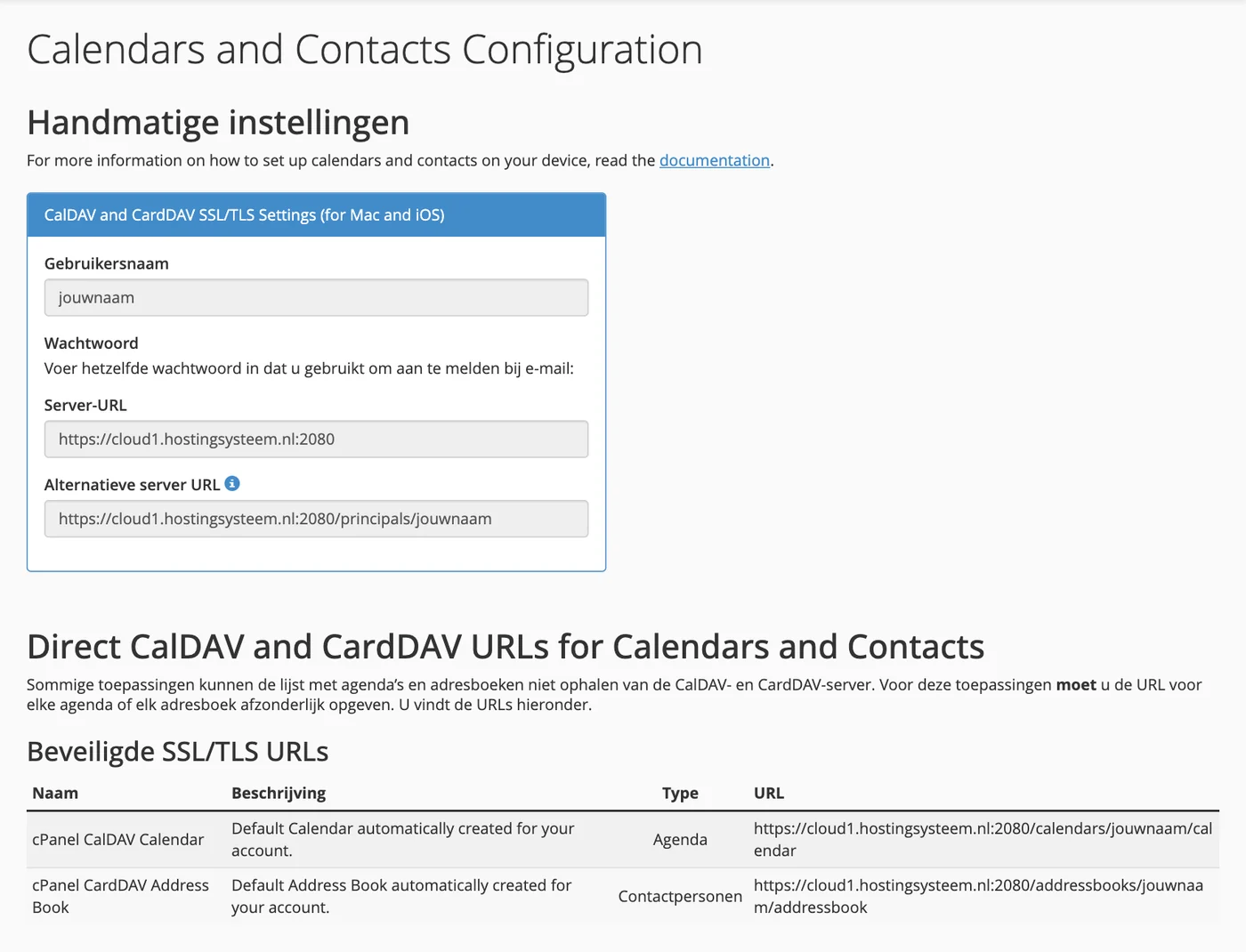Screen dimensions: 1246x952
Task: Click the Contactpersonen type cell
Action: click(680, 896)
